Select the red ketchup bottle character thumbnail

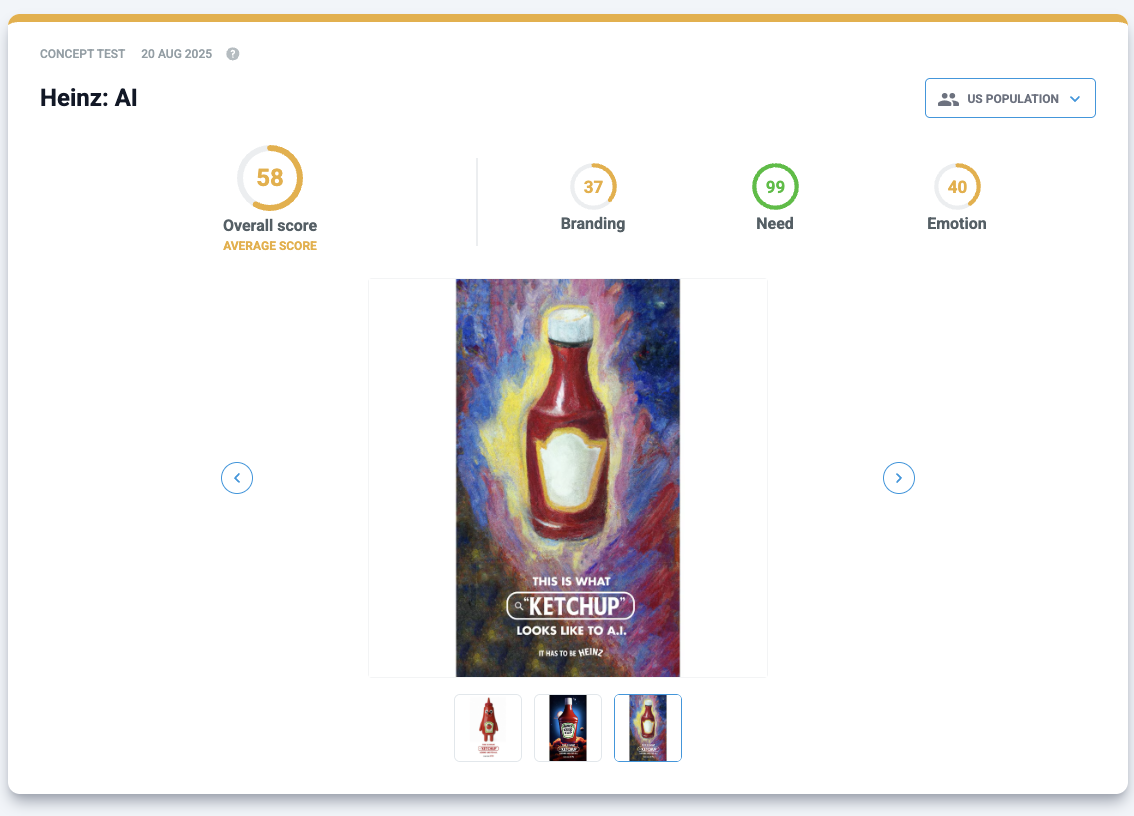[x=488, y=728]
